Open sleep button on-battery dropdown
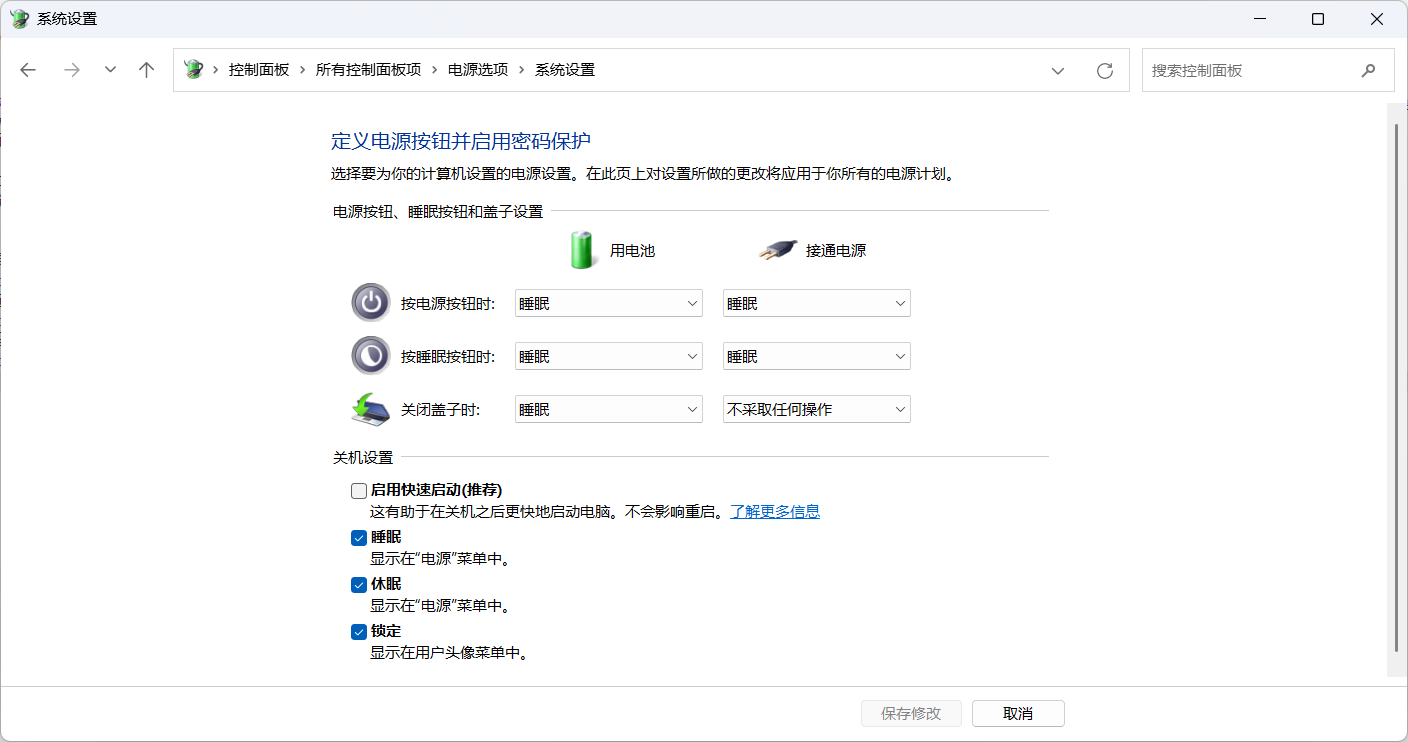The image size is (1408, 742). click(608, 356)
